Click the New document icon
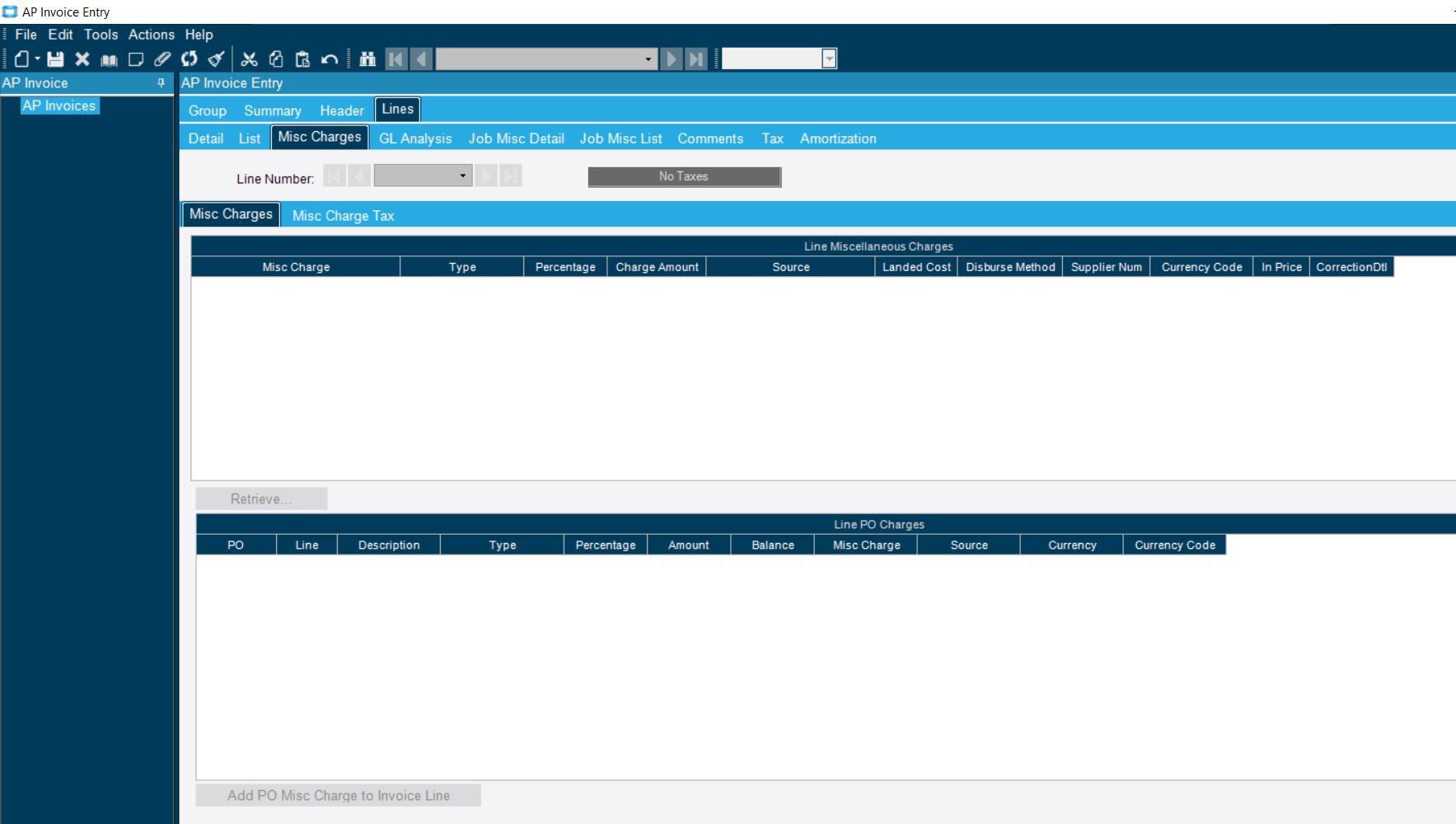 pyautogui.click(x=22, y=59)
